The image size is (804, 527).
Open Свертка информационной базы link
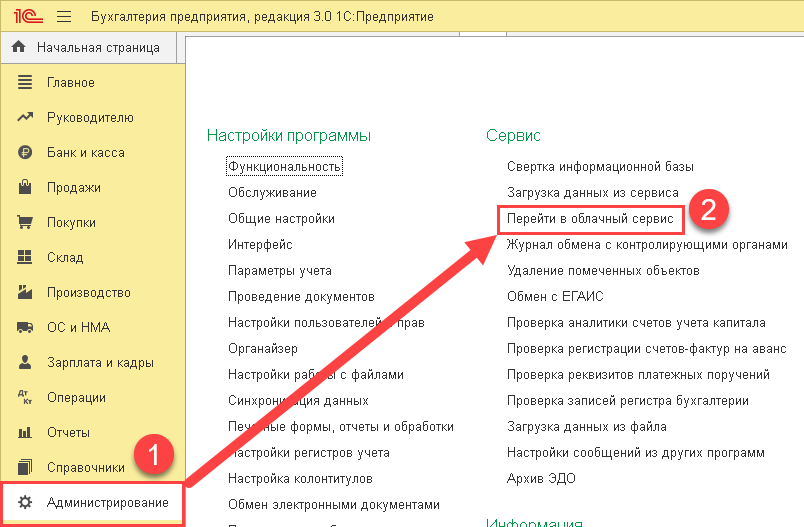[600, 167]
